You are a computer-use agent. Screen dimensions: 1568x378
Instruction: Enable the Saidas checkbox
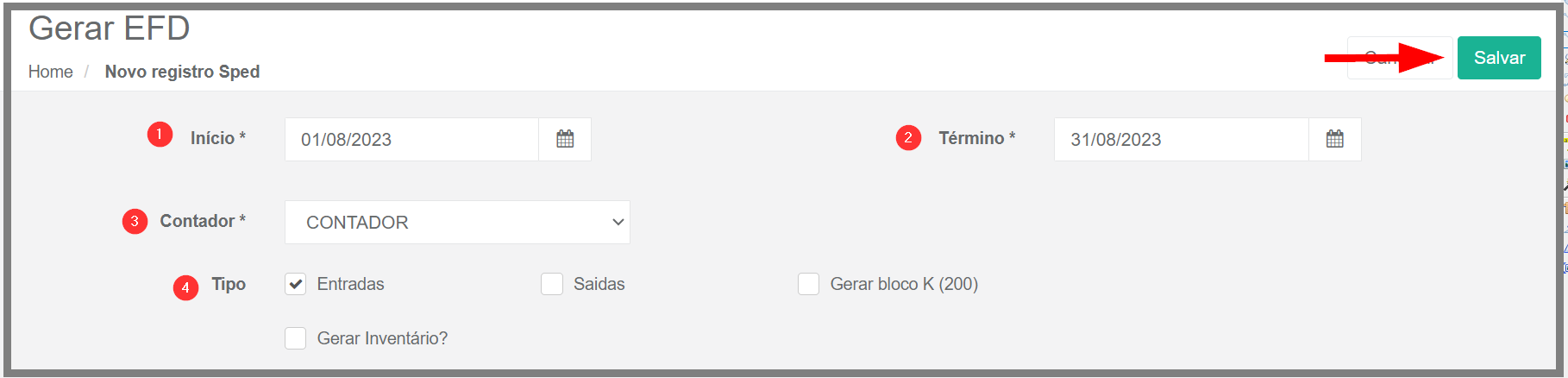(552, 284)
